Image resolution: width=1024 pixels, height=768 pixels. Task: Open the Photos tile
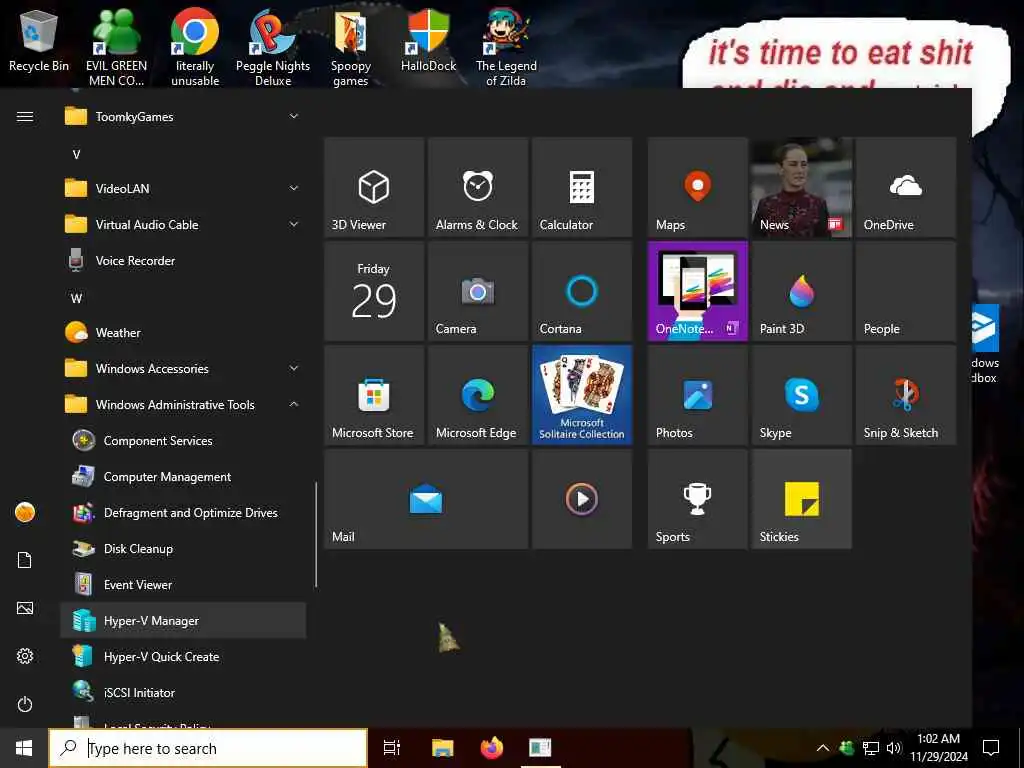[x=697, y=395]
